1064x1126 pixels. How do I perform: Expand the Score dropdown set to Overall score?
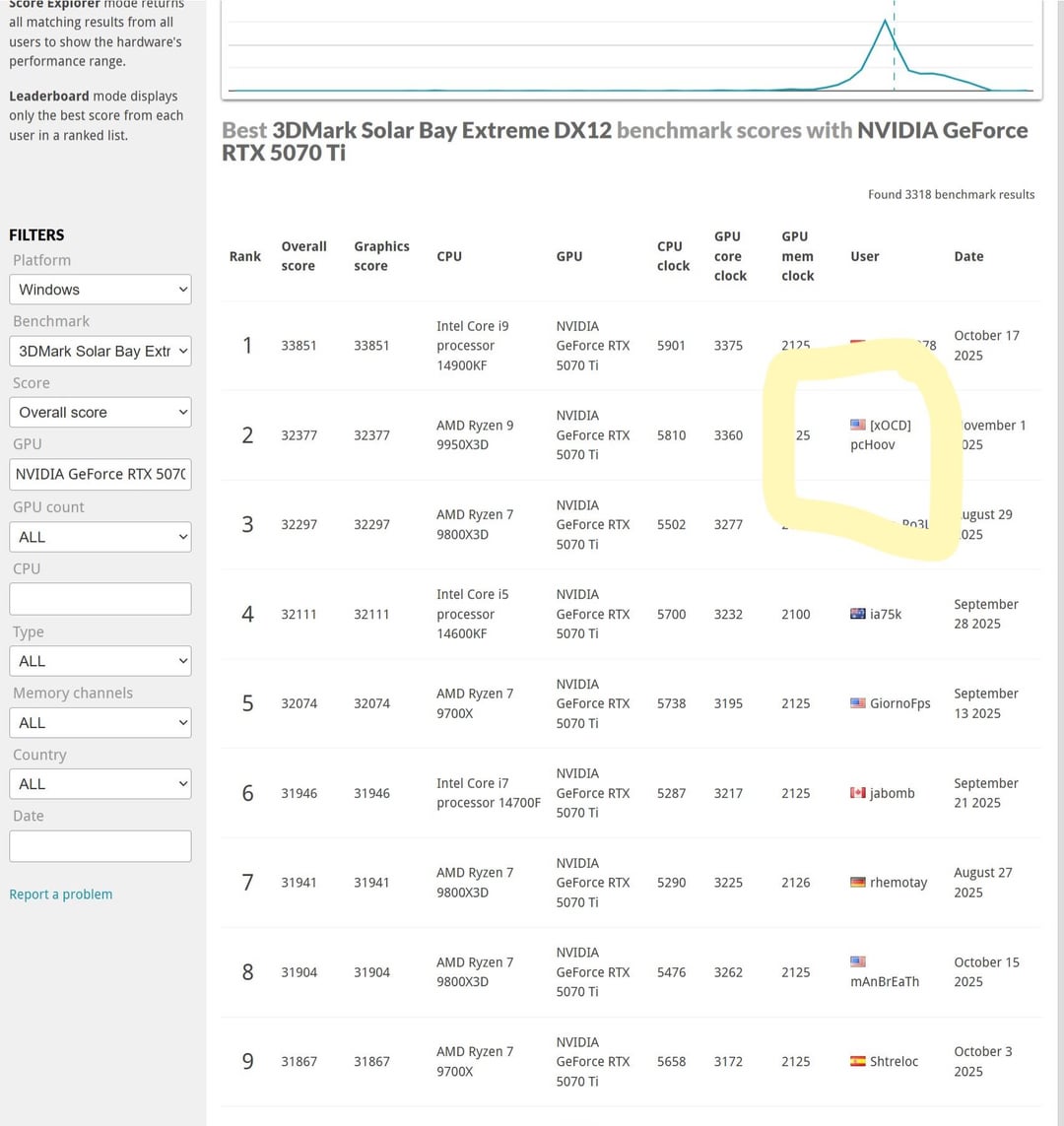(x=100, y=412)
